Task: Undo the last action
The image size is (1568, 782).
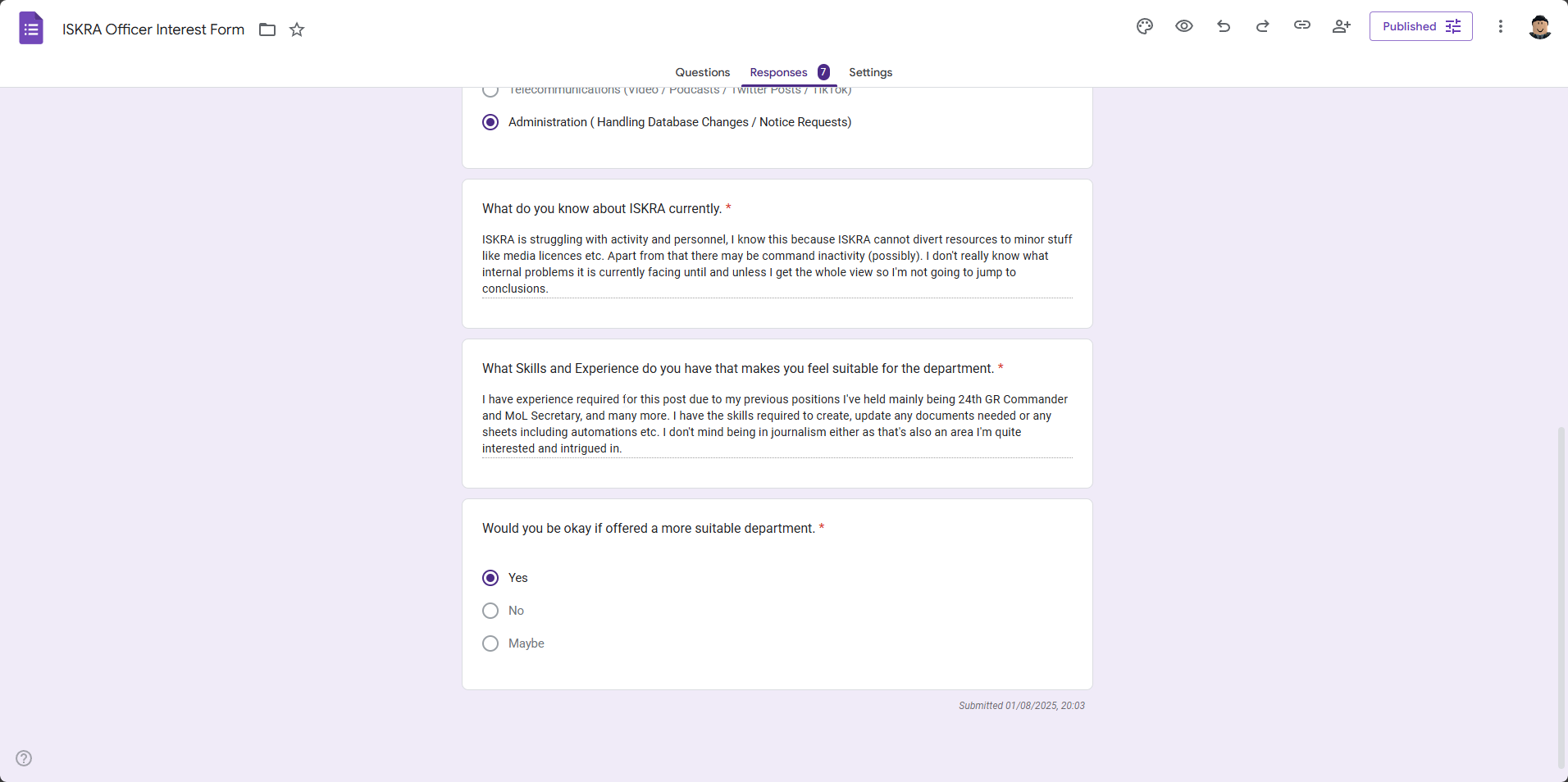Action: pyautogui.click(x=1224, y=26)
